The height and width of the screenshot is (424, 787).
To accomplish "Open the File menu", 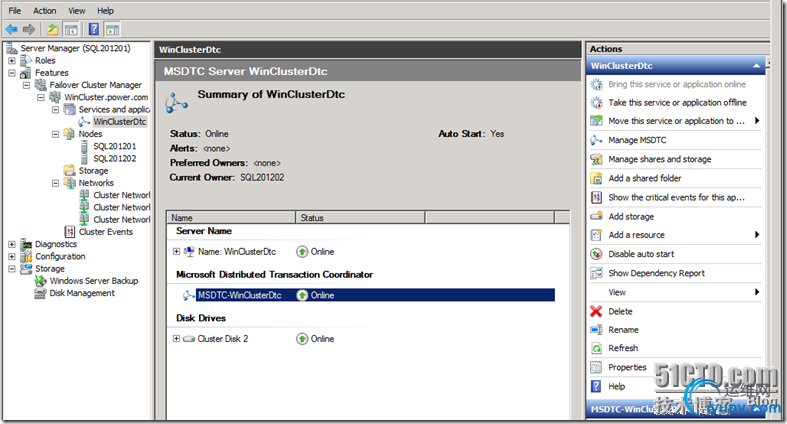I will (15, 11).
